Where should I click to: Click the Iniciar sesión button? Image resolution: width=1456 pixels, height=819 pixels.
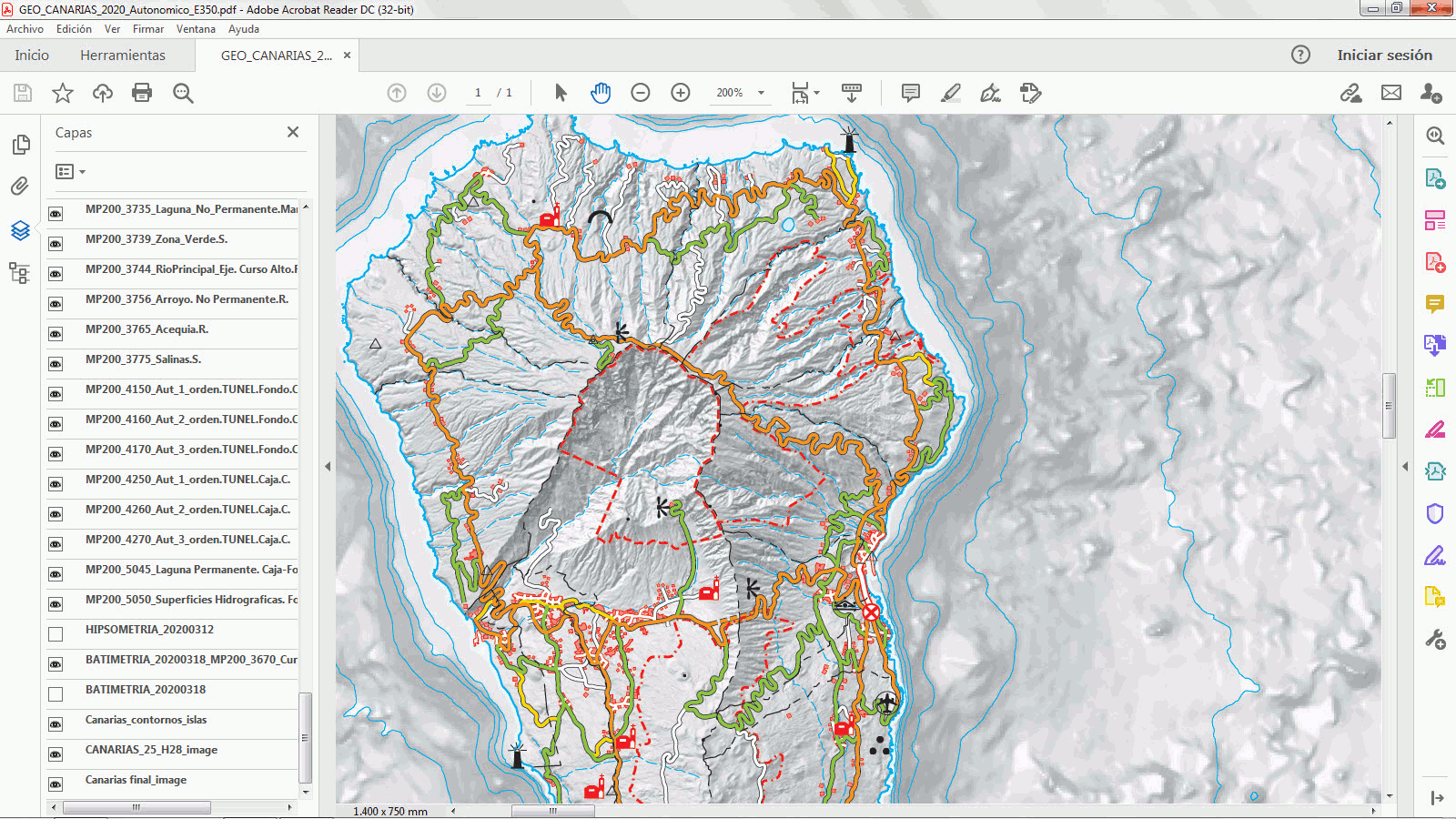[1384, 55]
